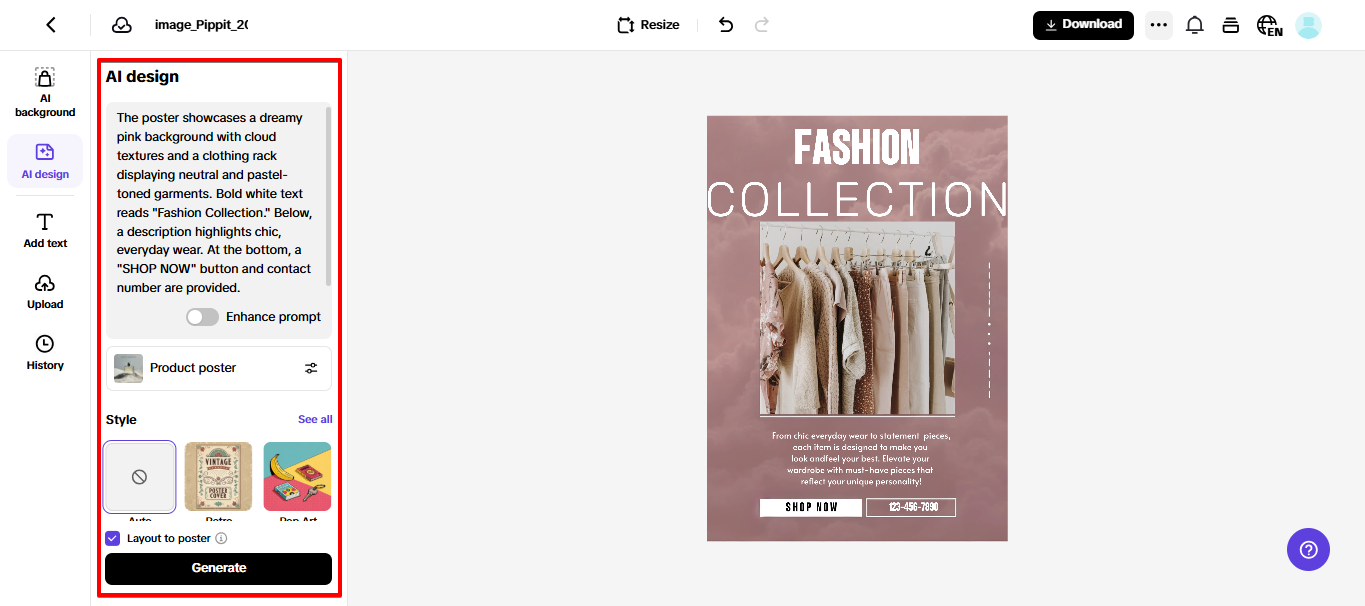Viewport: 1365px width, 606px height.
Task: Click the cloud save status icon
Action: [122, 25]
